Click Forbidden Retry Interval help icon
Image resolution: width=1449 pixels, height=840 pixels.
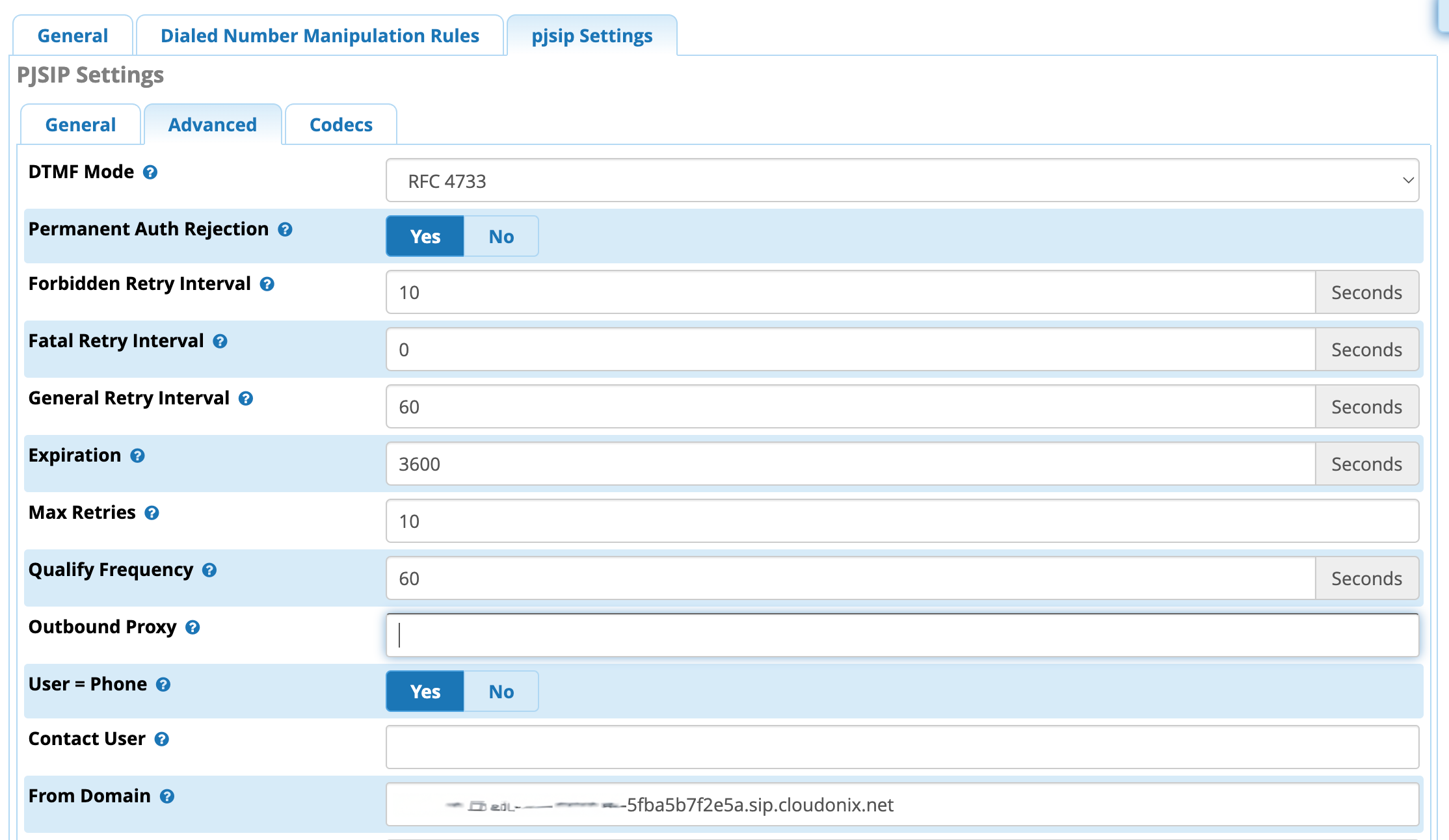267,284
